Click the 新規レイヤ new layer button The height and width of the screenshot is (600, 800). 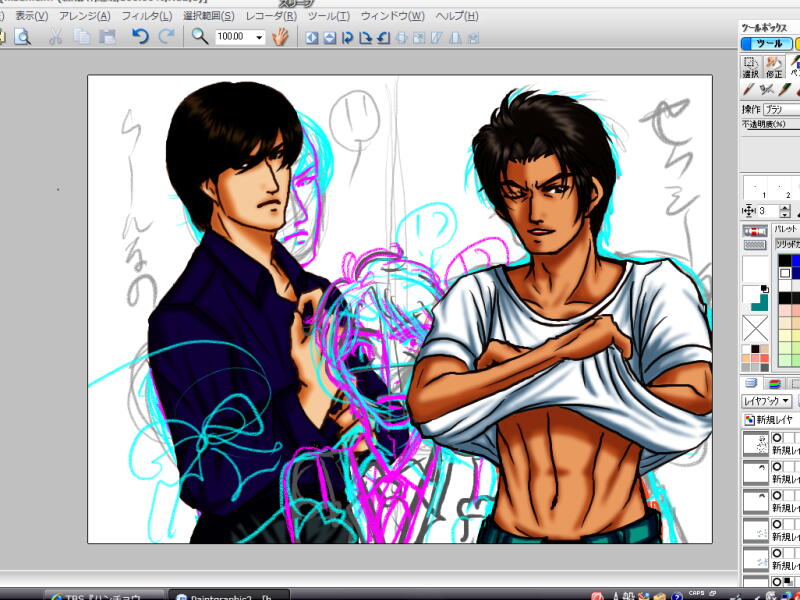click(770, 420)
